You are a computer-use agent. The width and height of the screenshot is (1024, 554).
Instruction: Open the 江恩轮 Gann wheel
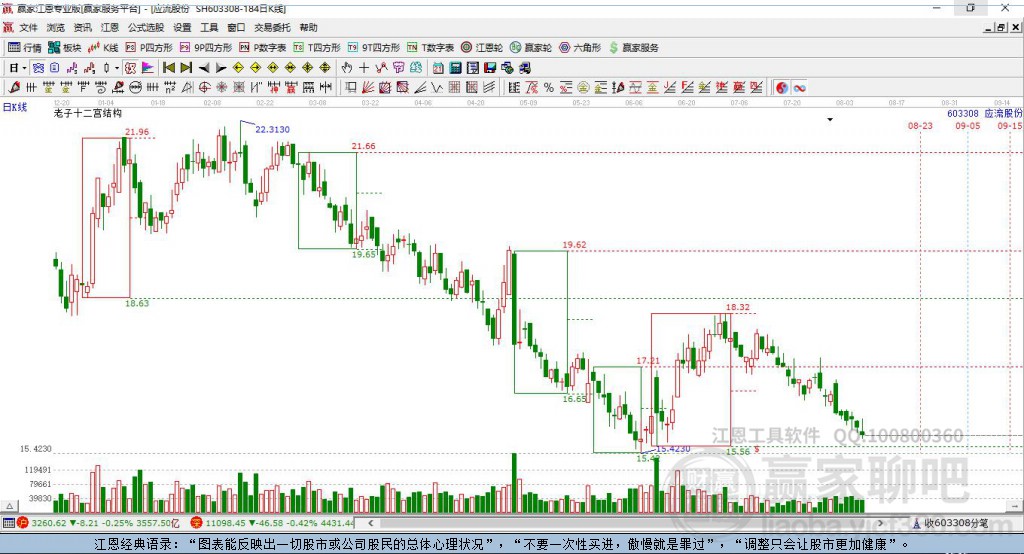(482, 48)
